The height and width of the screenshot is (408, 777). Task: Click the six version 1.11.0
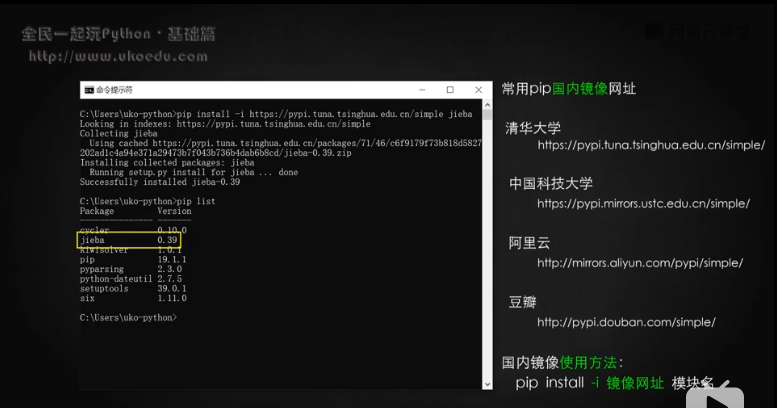172,298
